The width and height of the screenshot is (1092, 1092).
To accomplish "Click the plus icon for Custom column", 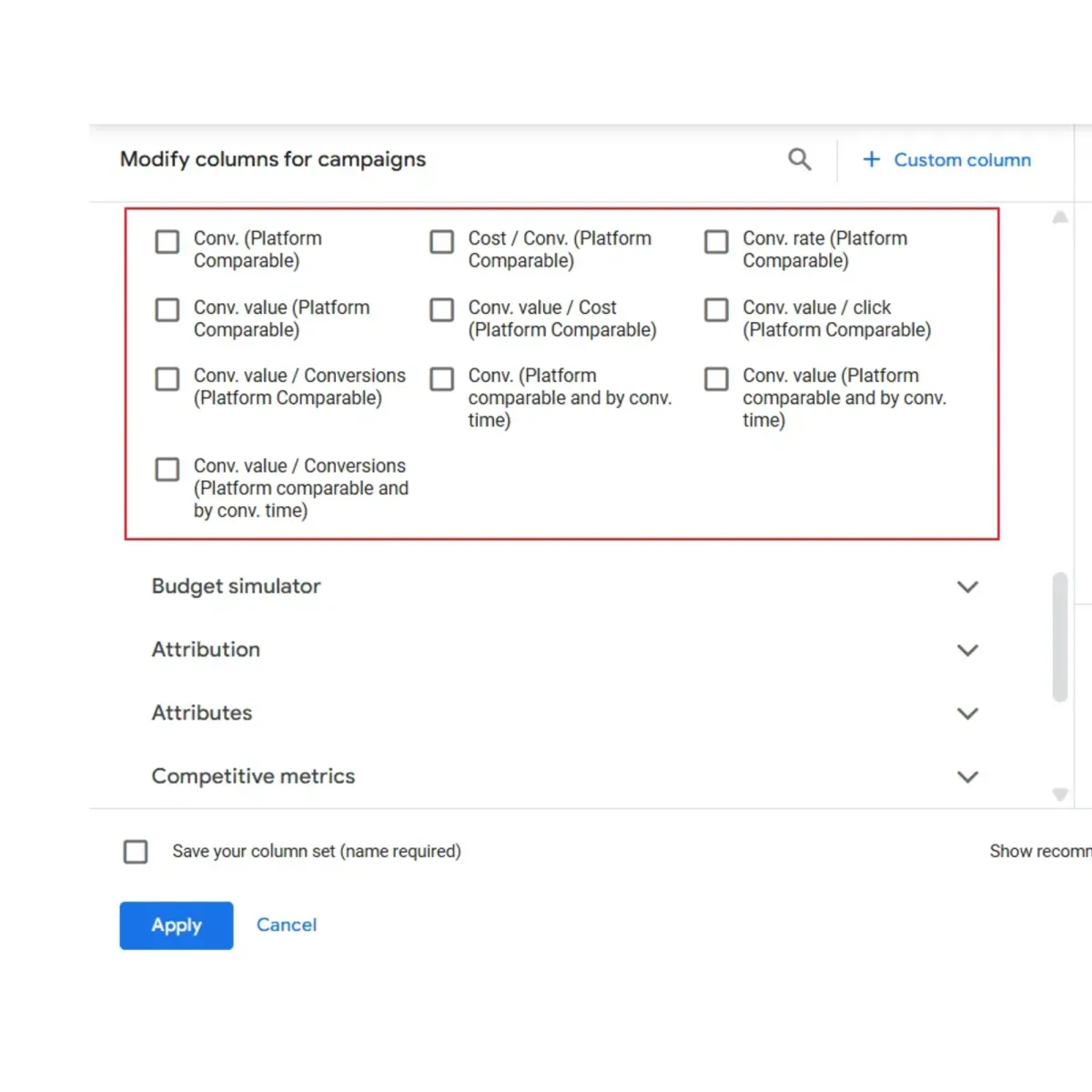I will click(x=871, y=159).
